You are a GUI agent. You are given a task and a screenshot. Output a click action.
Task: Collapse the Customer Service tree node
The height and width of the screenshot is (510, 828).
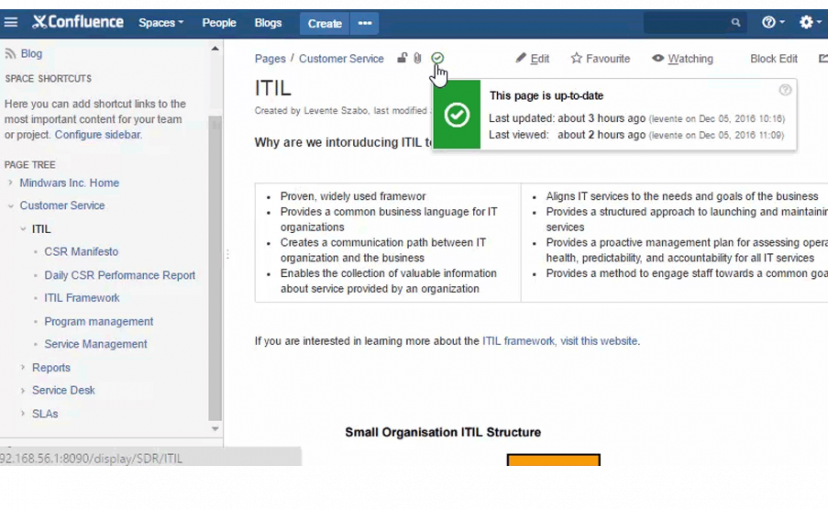pyautogui.click(x=11, y=206)
